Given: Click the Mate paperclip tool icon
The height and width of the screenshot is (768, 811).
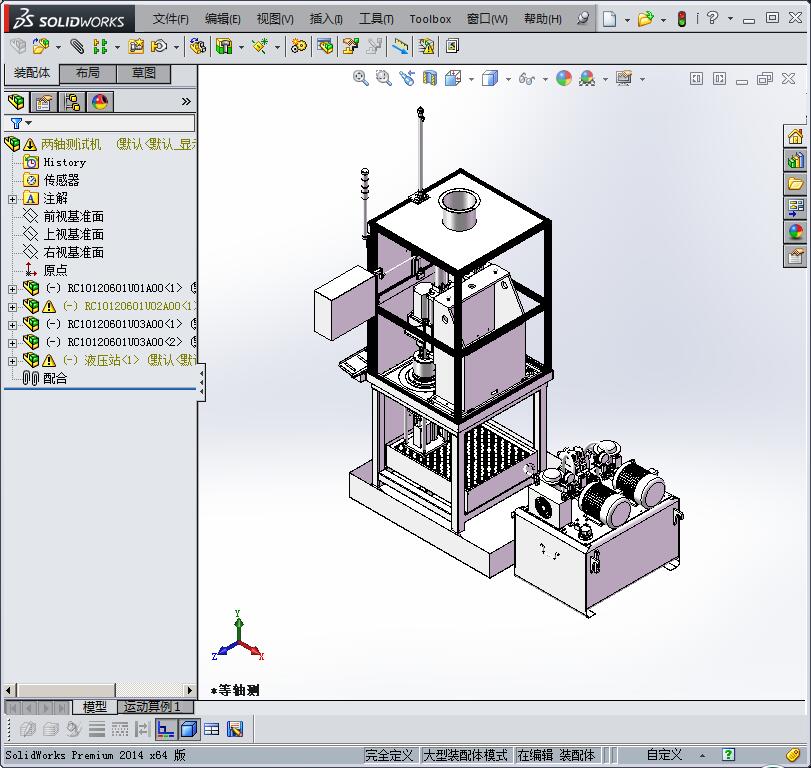Looking at the screenshot, I should [x=77, y=47].
